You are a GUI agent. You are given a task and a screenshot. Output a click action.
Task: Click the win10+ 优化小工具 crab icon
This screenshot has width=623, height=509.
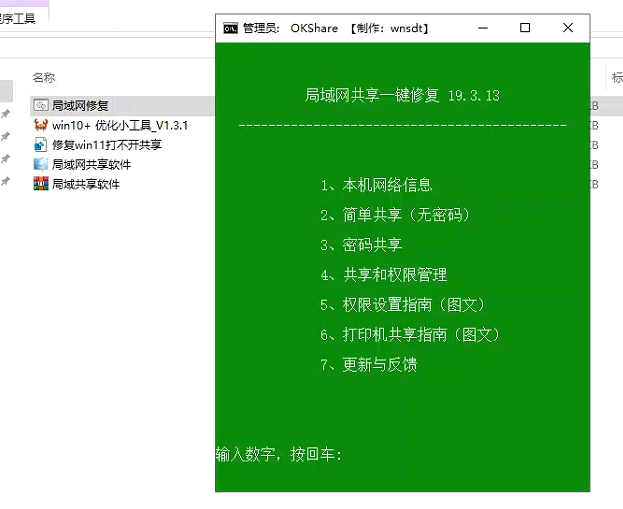(x=41, y=125)
